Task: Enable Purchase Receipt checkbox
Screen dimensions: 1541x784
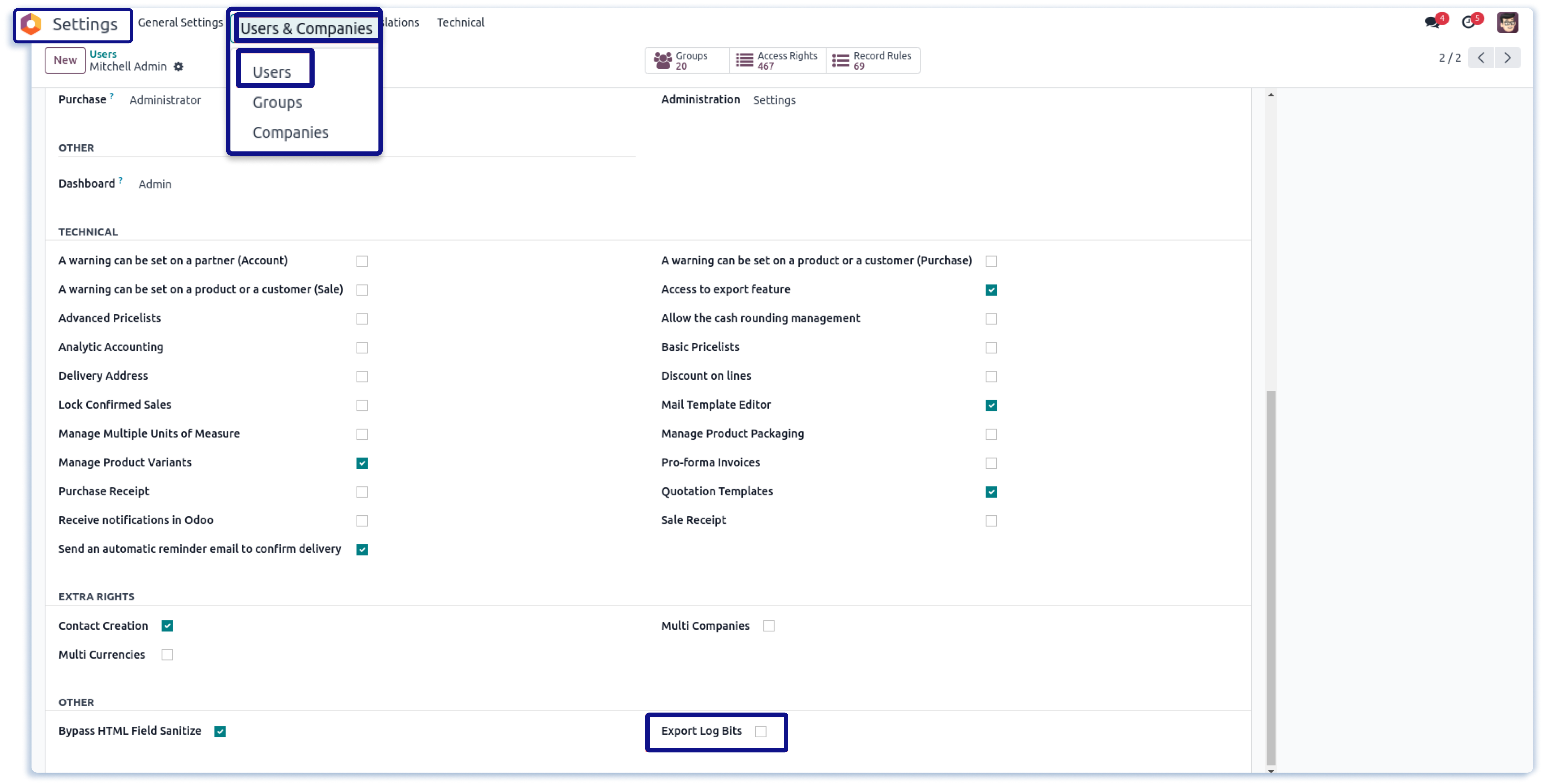Action: click(x=362, y=492)
